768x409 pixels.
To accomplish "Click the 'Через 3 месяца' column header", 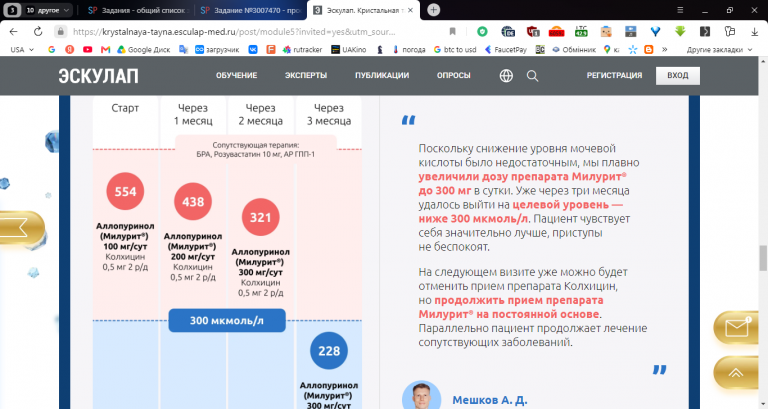I will pos(329,114).
